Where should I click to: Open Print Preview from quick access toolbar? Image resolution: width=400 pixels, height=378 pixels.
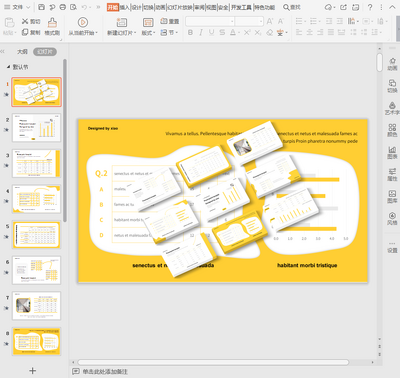(73, 7)
